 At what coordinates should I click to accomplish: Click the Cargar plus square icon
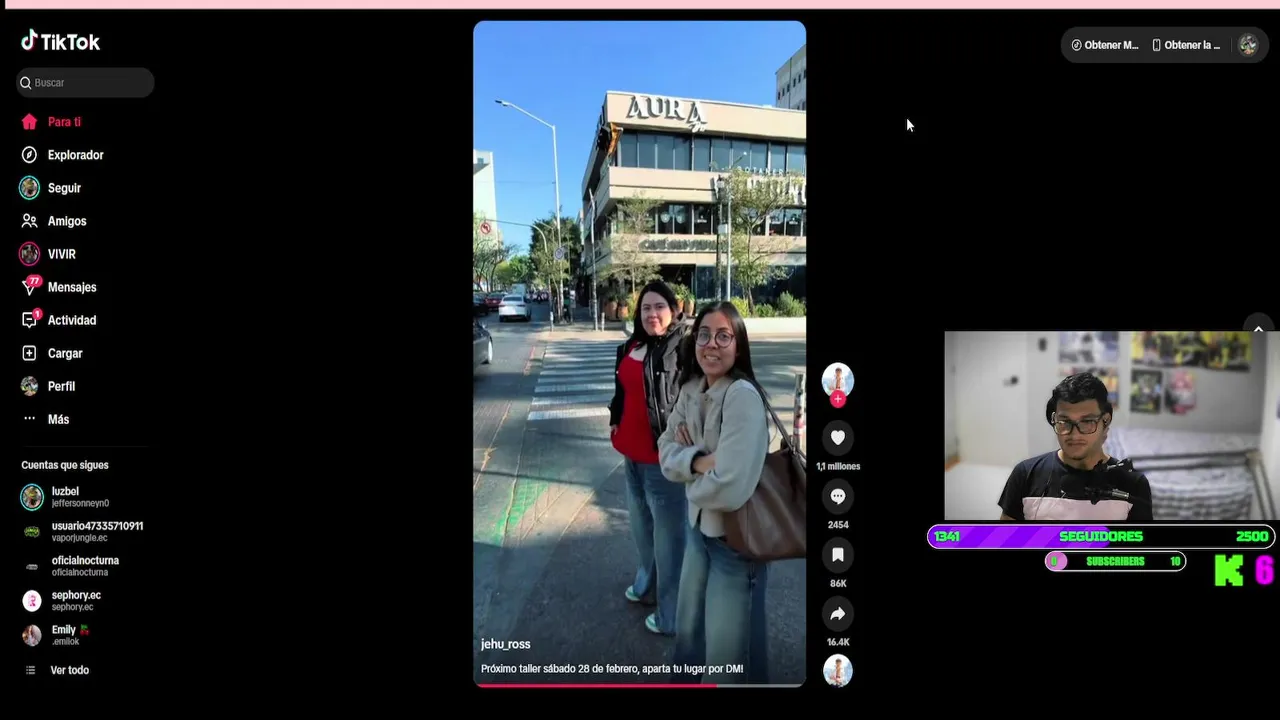(x=29, y=353)
